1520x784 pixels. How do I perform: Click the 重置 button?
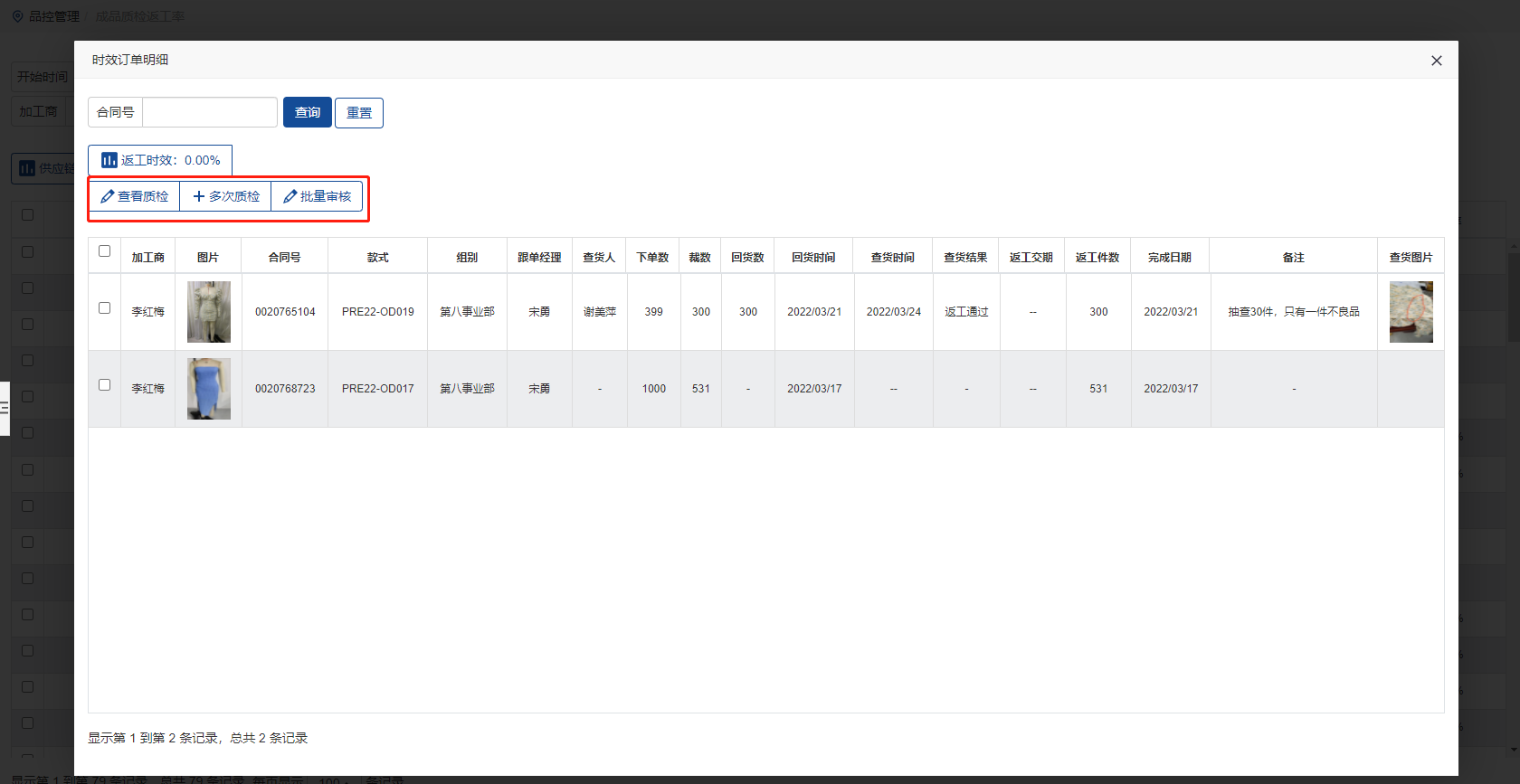click(x=359, y=113)
